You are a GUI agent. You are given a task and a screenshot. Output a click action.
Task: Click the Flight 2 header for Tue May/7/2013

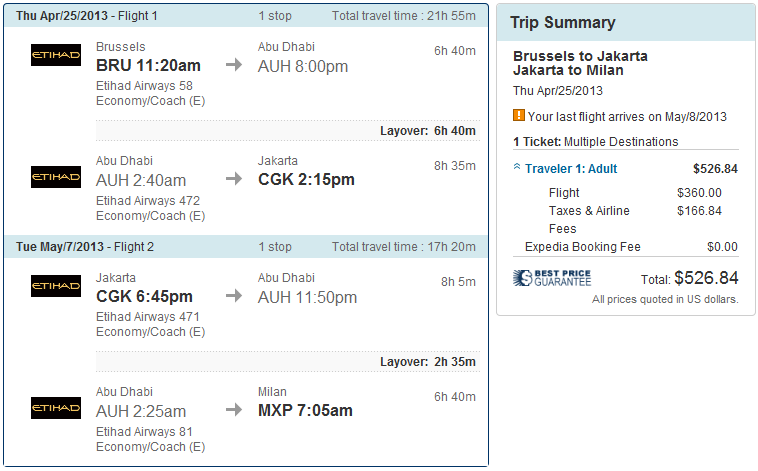pyautogui.click(x=87, y=246)
